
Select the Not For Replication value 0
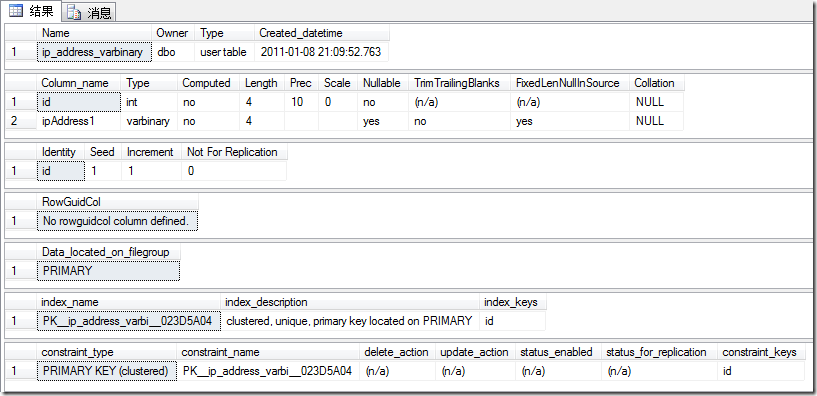(x=234, y=171)
